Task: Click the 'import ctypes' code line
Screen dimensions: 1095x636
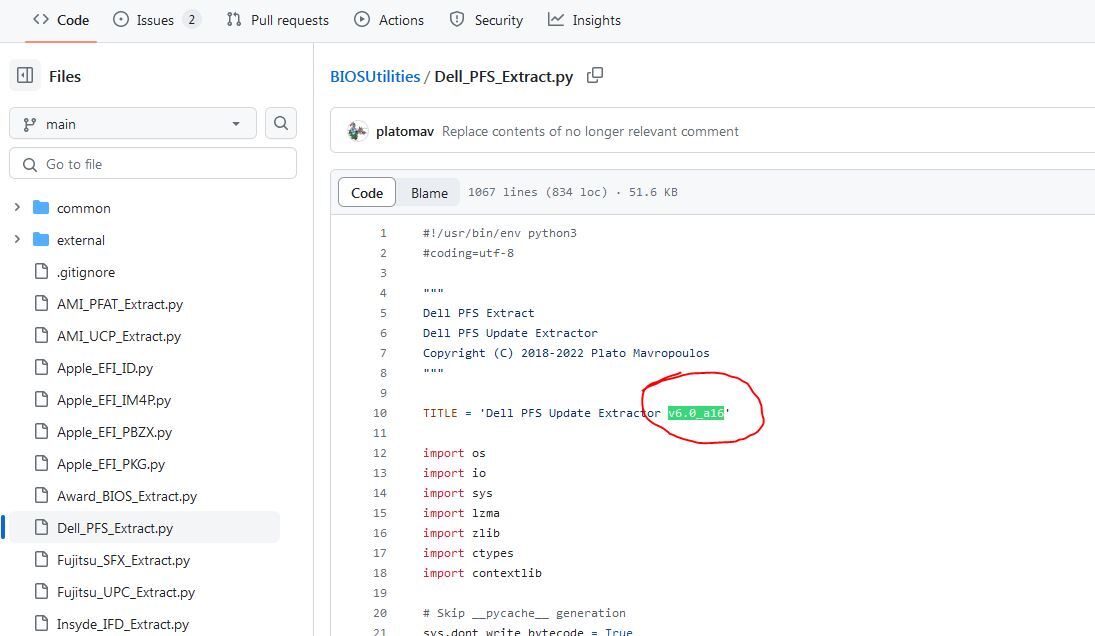Action: 468,553
